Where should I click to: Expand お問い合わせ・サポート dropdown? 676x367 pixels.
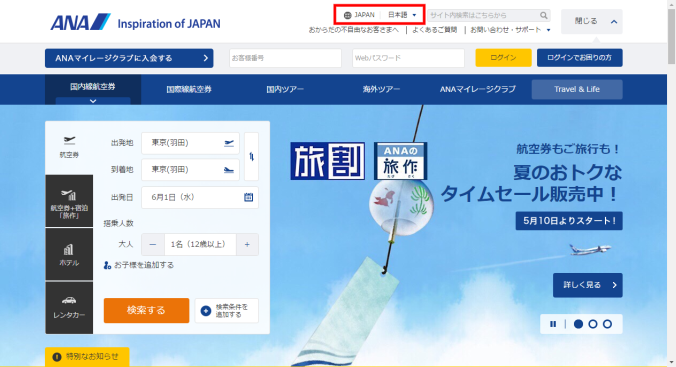pos(510,30)
